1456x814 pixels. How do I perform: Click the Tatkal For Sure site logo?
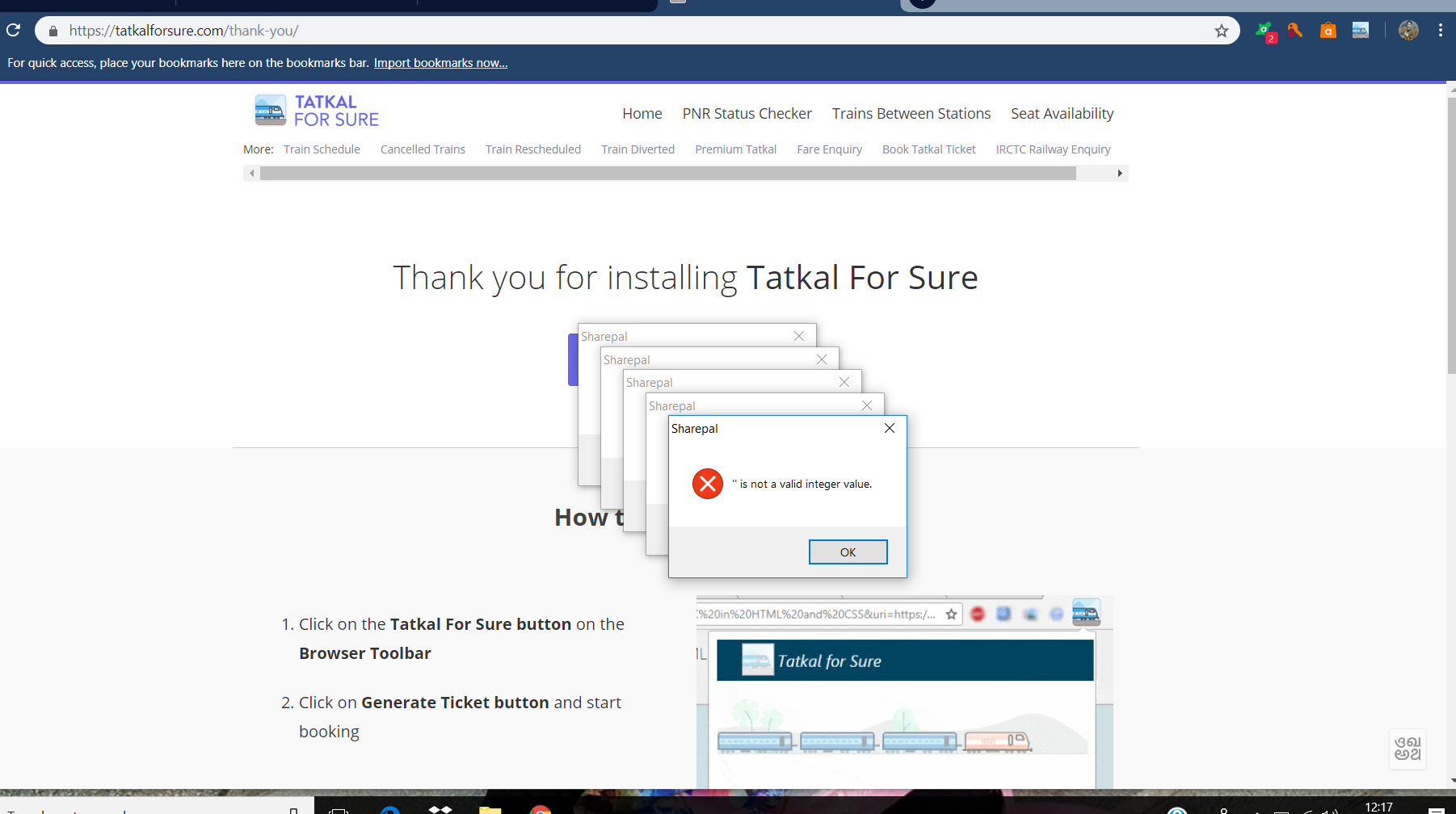coord(317,111)
